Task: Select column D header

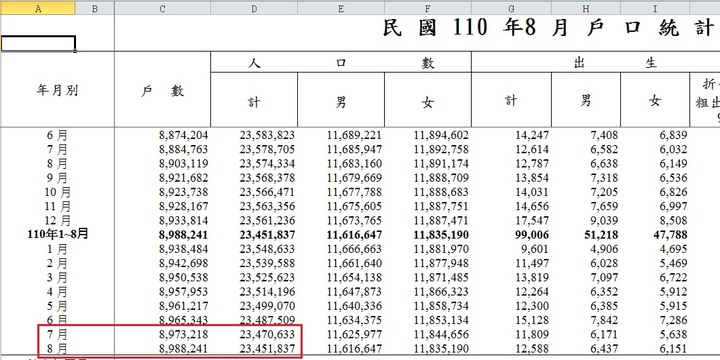Action: coord(254,8)
